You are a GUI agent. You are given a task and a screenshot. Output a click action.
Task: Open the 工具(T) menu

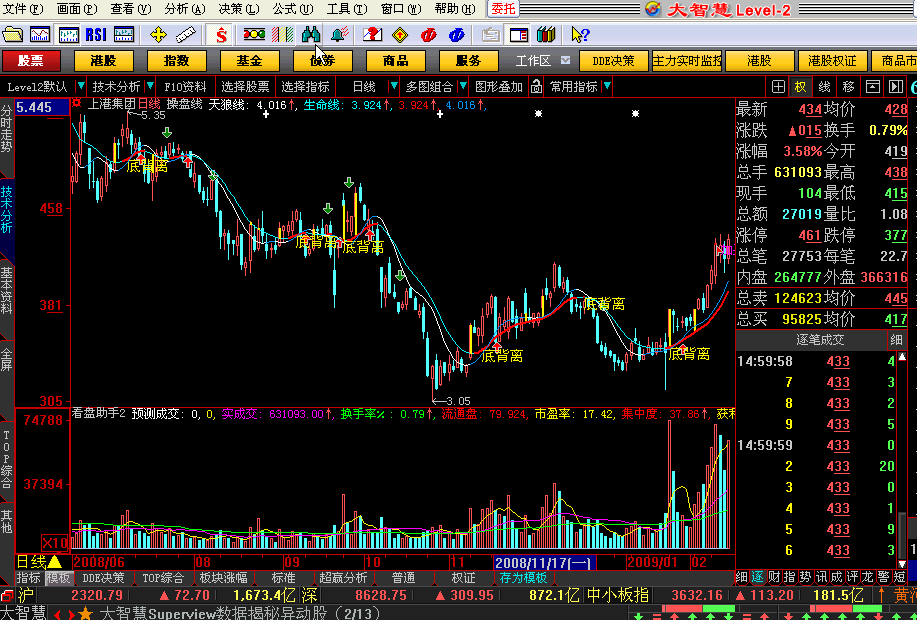click(x=347, y=9)
